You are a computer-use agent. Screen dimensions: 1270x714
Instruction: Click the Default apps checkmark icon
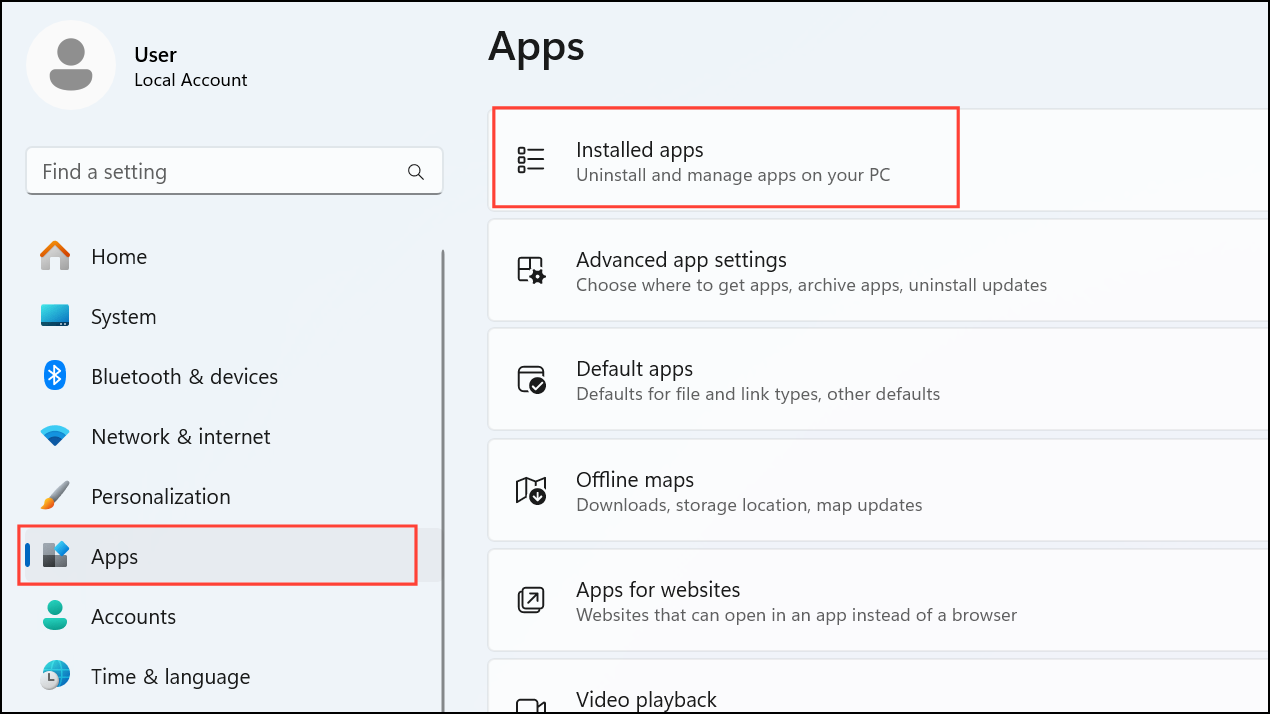(531, 380)
